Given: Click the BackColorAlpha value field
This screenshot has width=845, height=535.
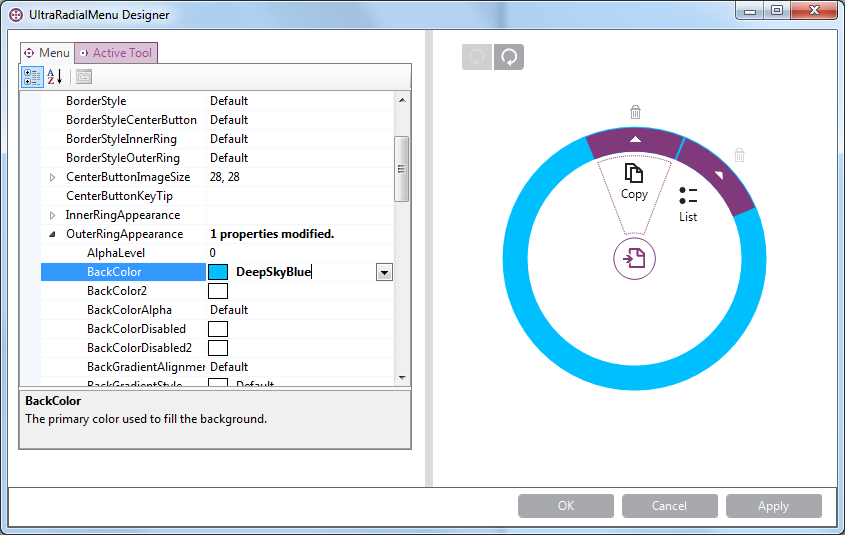Looking at the screenshot, I should click(x=300, y=310).
